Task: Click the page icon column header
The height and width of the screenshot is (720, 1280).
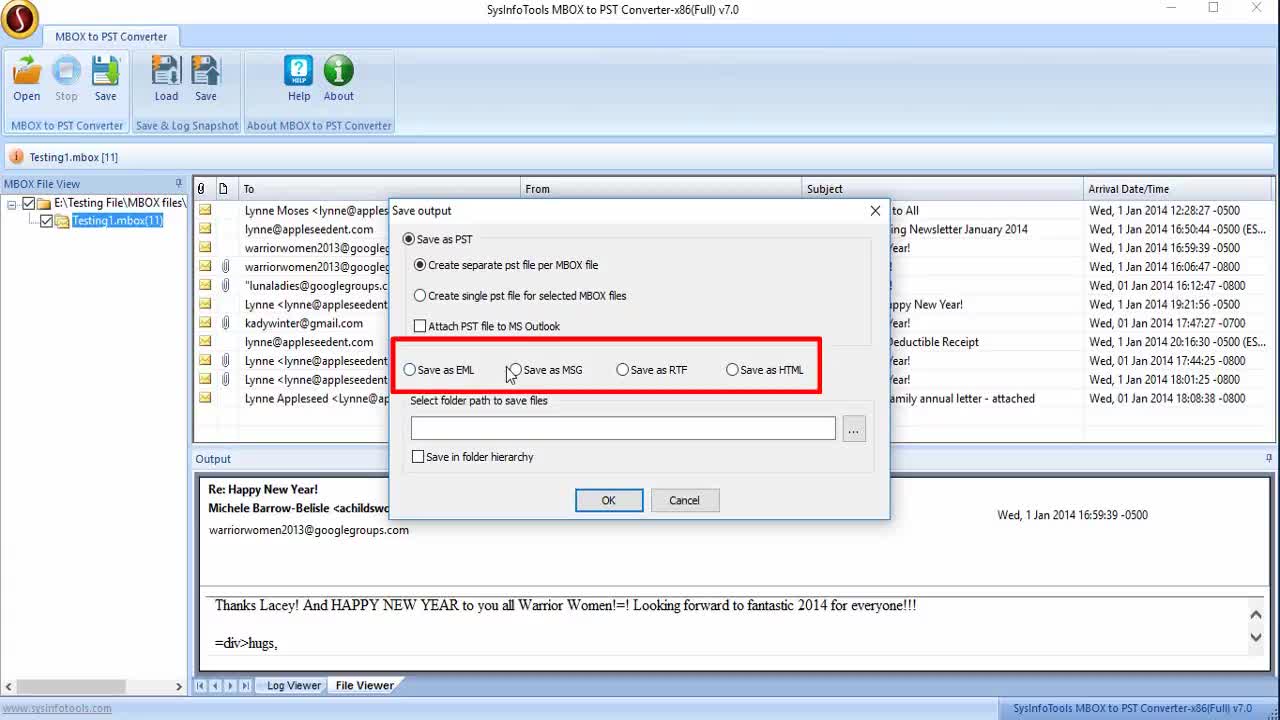Action: click(223, 188)
